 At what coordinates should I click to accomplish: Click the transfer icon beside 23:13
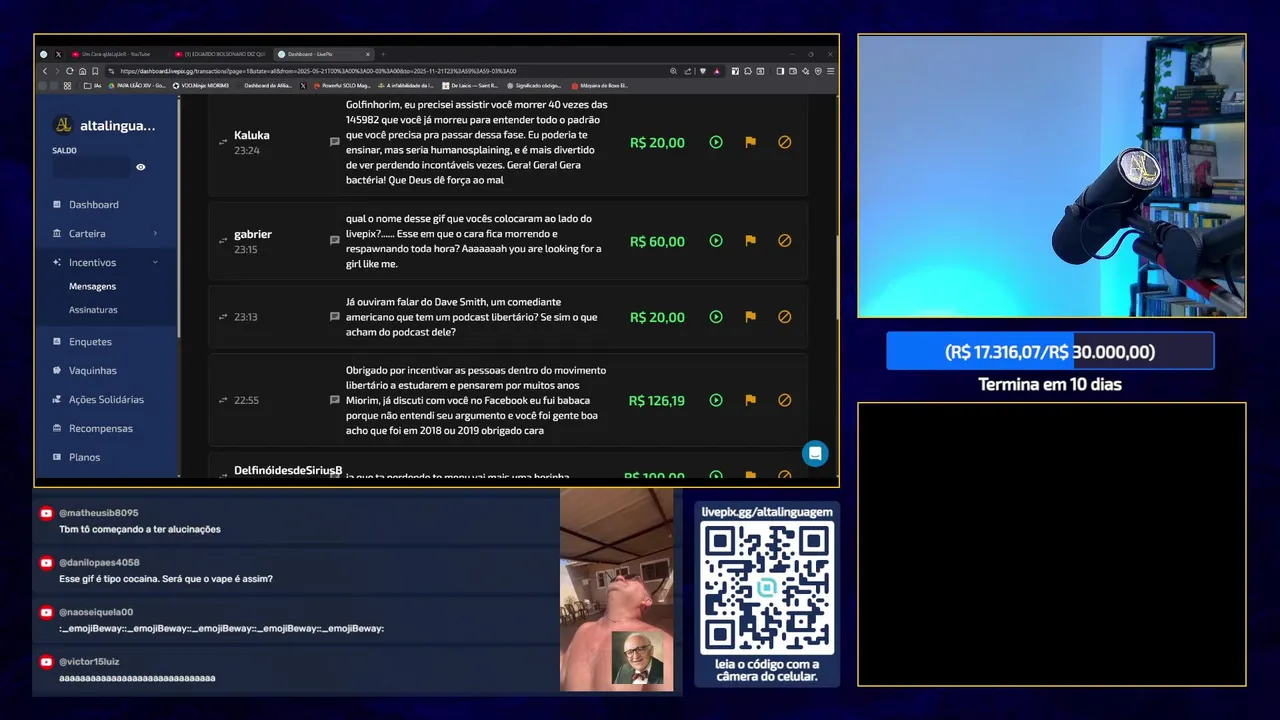223,317
